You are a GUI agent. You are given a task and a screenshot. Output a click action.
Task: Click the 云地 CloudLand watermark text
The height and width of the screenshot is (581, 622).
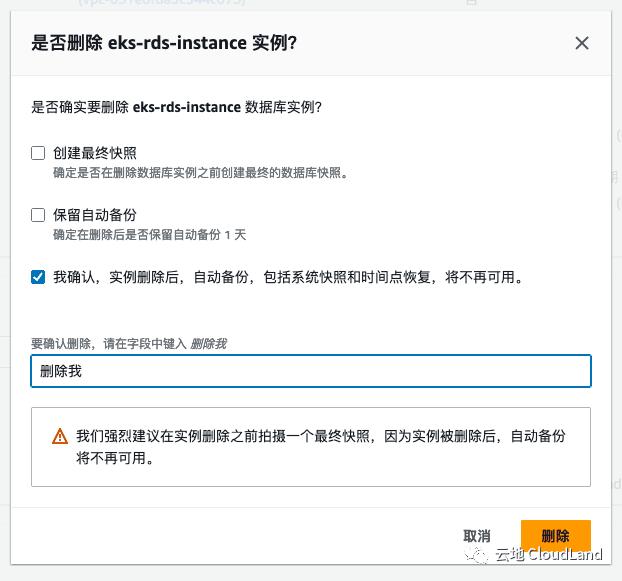[x=549, y=555]
